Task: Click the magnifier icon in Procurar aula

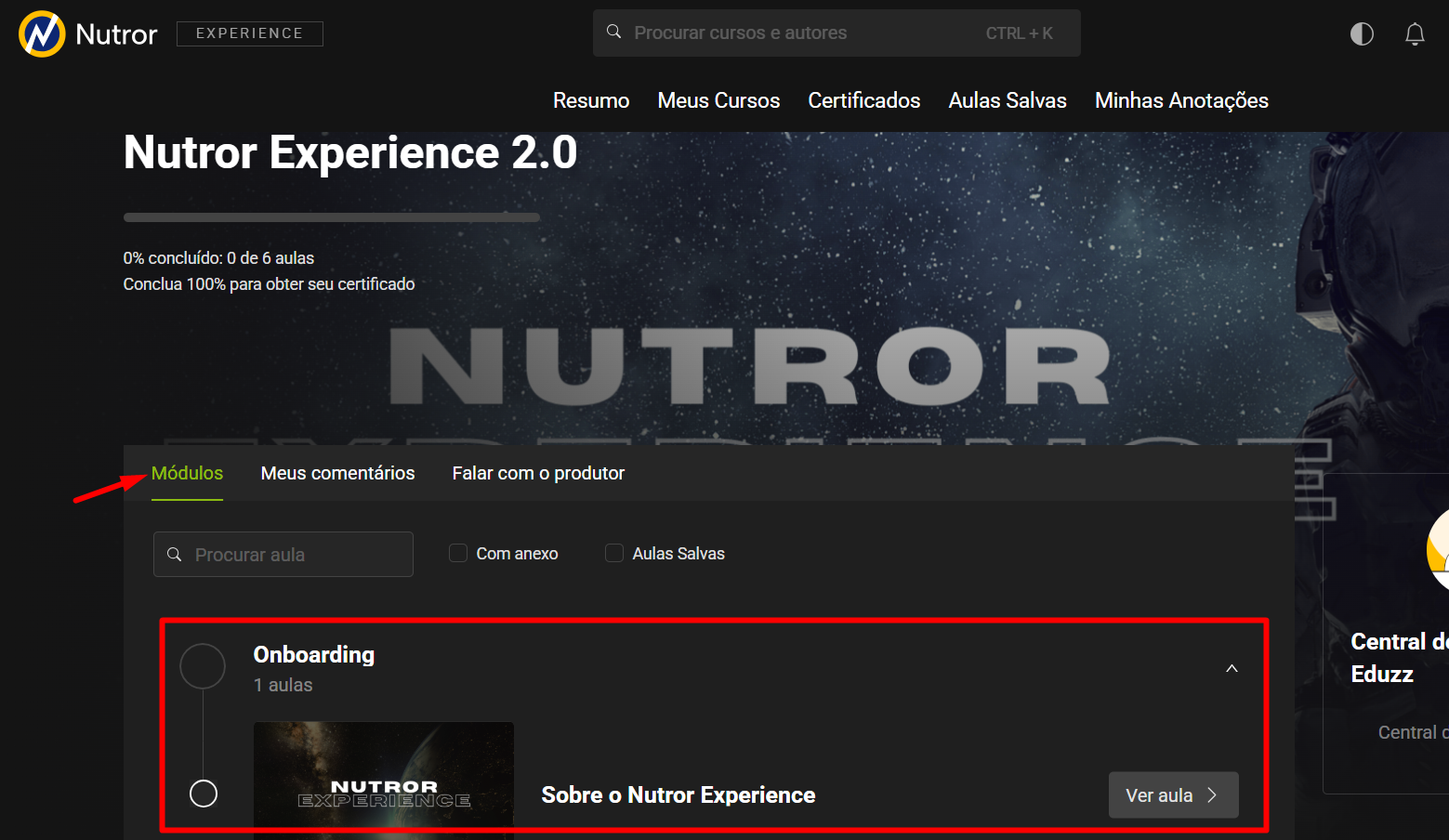Action: (174, 554)
